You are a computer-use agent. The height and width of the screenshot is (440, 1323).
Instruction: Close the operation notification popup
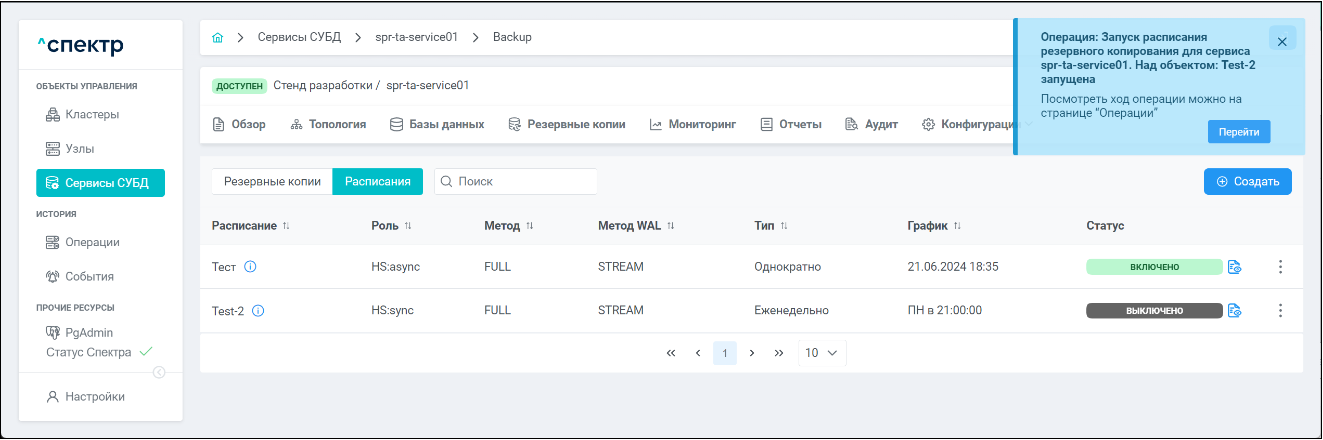[x=1282, y=39]
